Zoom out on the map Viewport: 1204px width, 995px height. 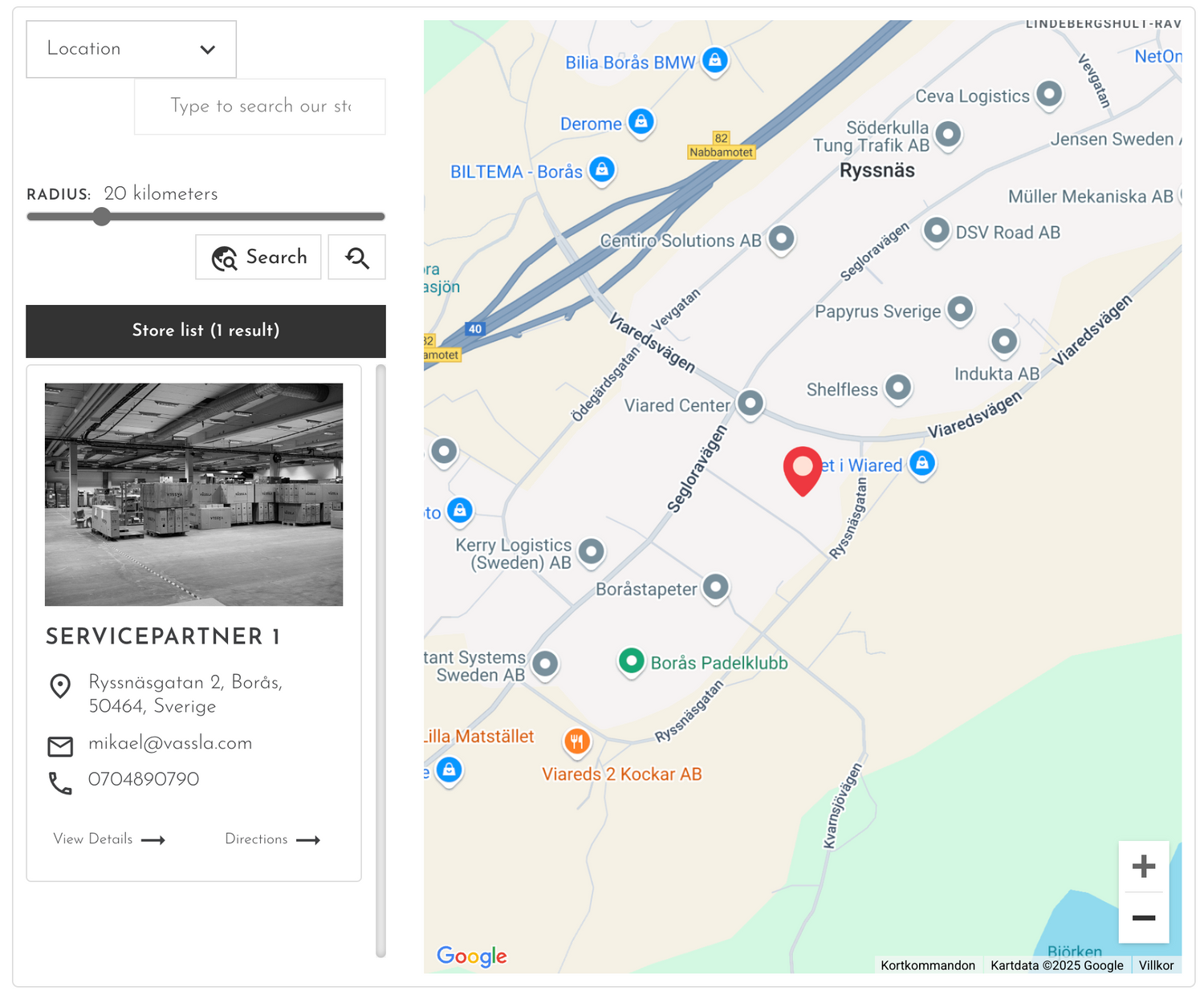click(1143, 918)
